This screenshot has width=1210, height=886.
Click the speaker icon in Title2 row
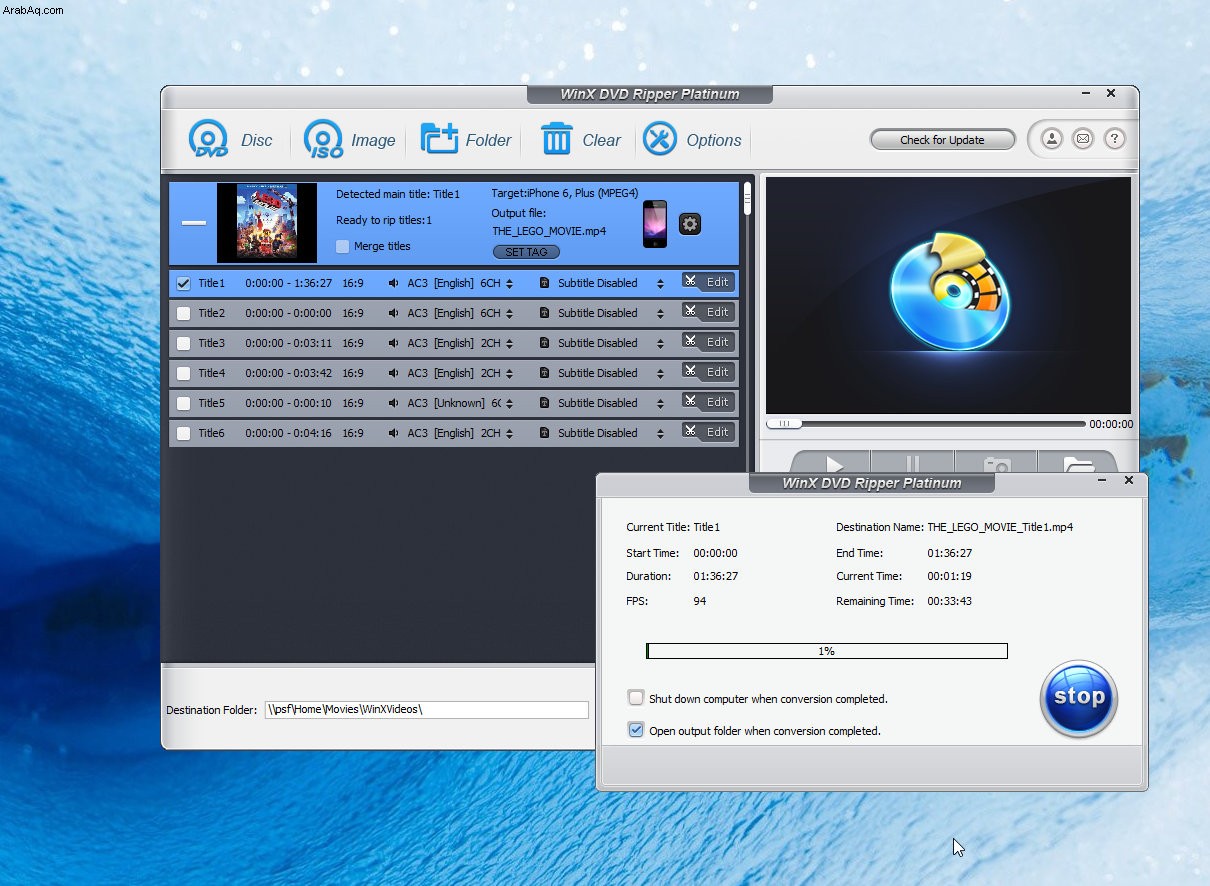393,313
